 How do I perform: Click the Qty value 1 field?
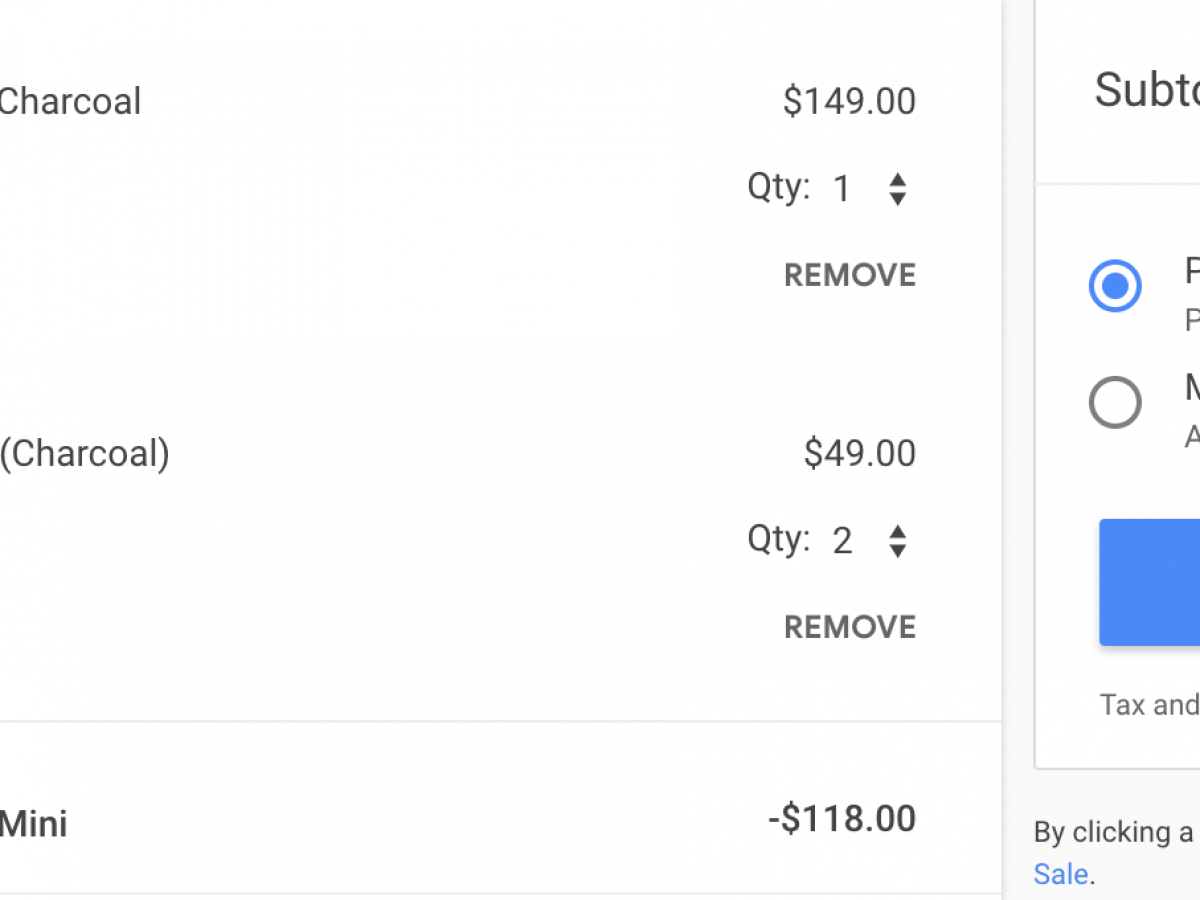coord(842,189)
